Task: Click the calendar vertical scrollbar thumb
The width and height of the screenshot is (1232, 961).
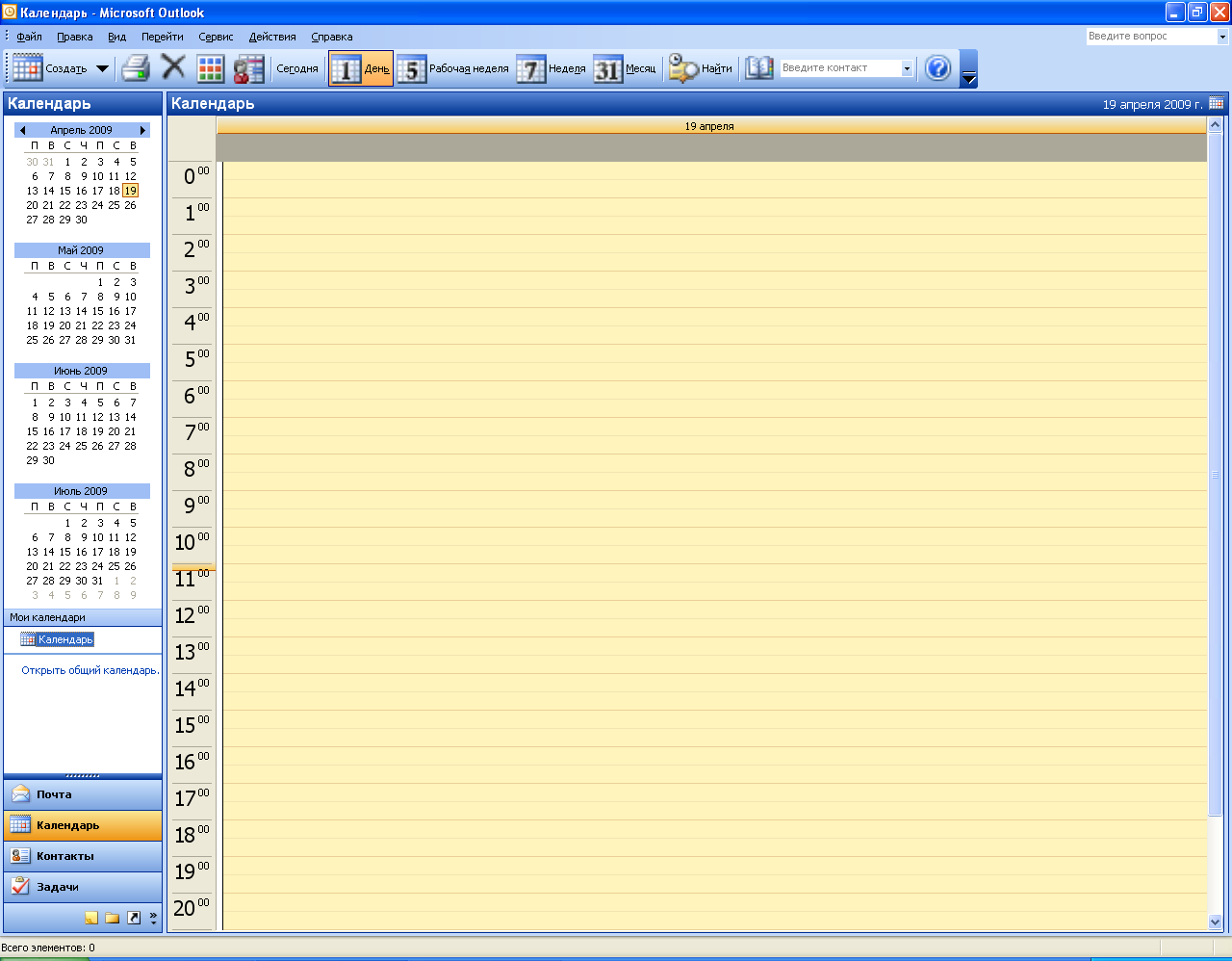Action: (x=1215, y=474)
